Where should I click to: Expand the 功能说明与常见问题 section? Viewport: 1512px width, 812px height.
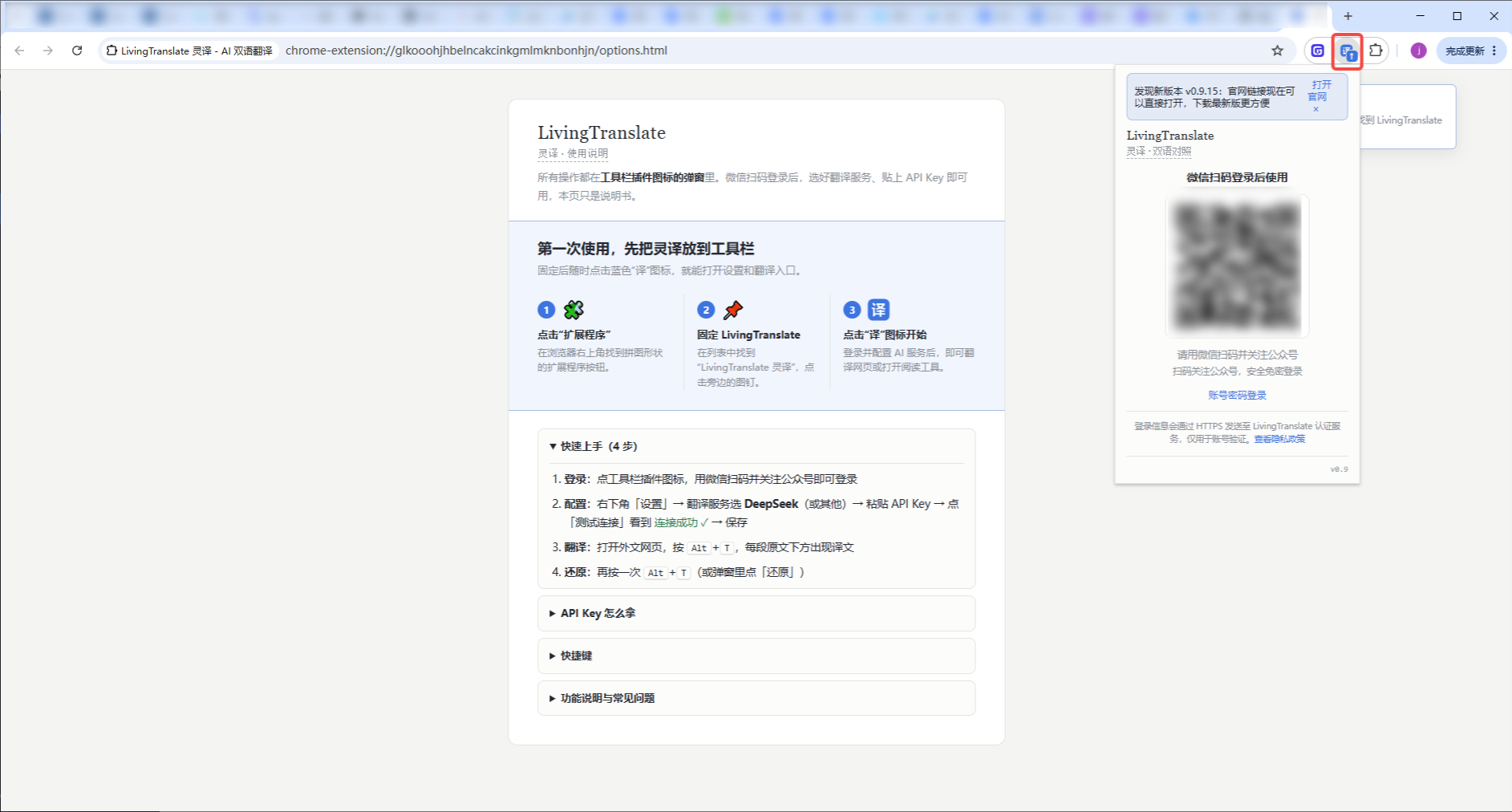[756, 698]
